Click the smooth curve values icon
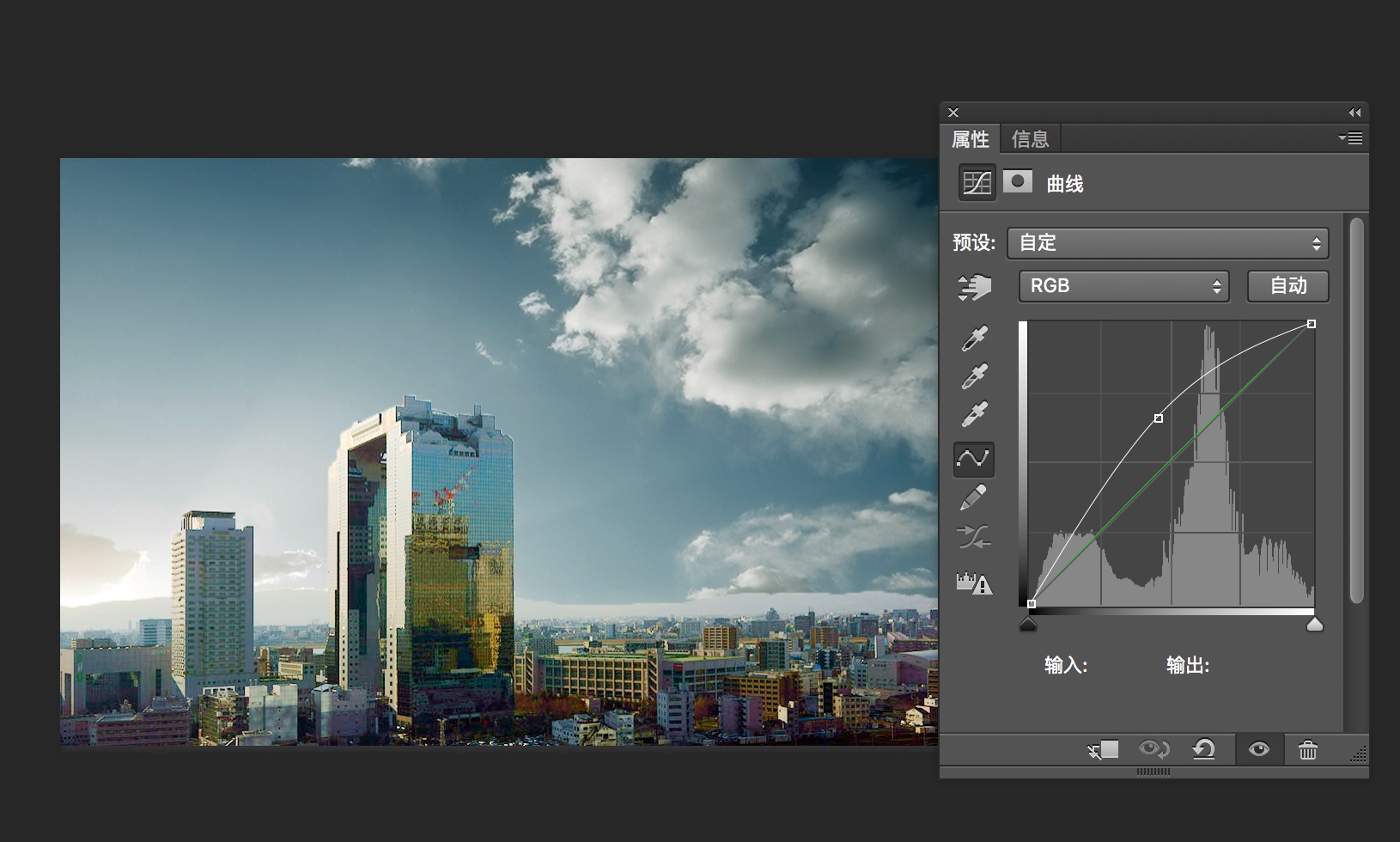The height and width of the screenshot is (842, 1400). [x=974, y=538]
